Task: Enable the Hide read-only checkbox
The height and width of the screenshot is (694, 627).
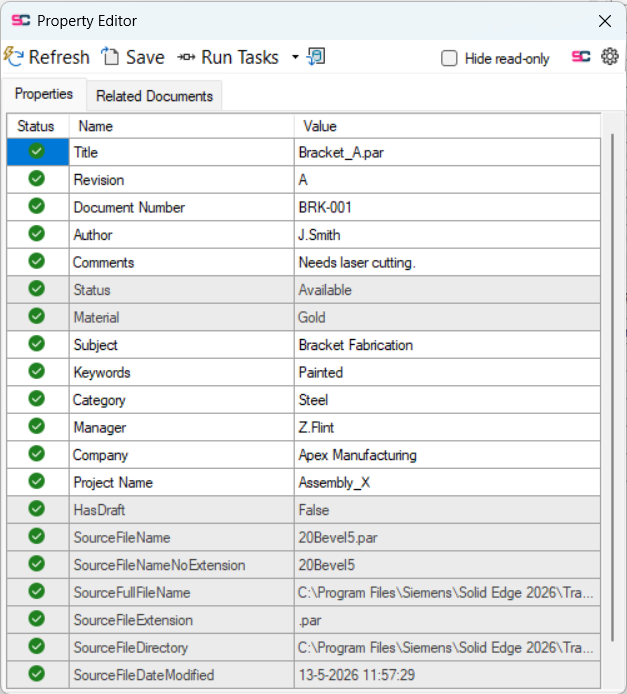Action: pyautogui.click(x=449, y=58)
